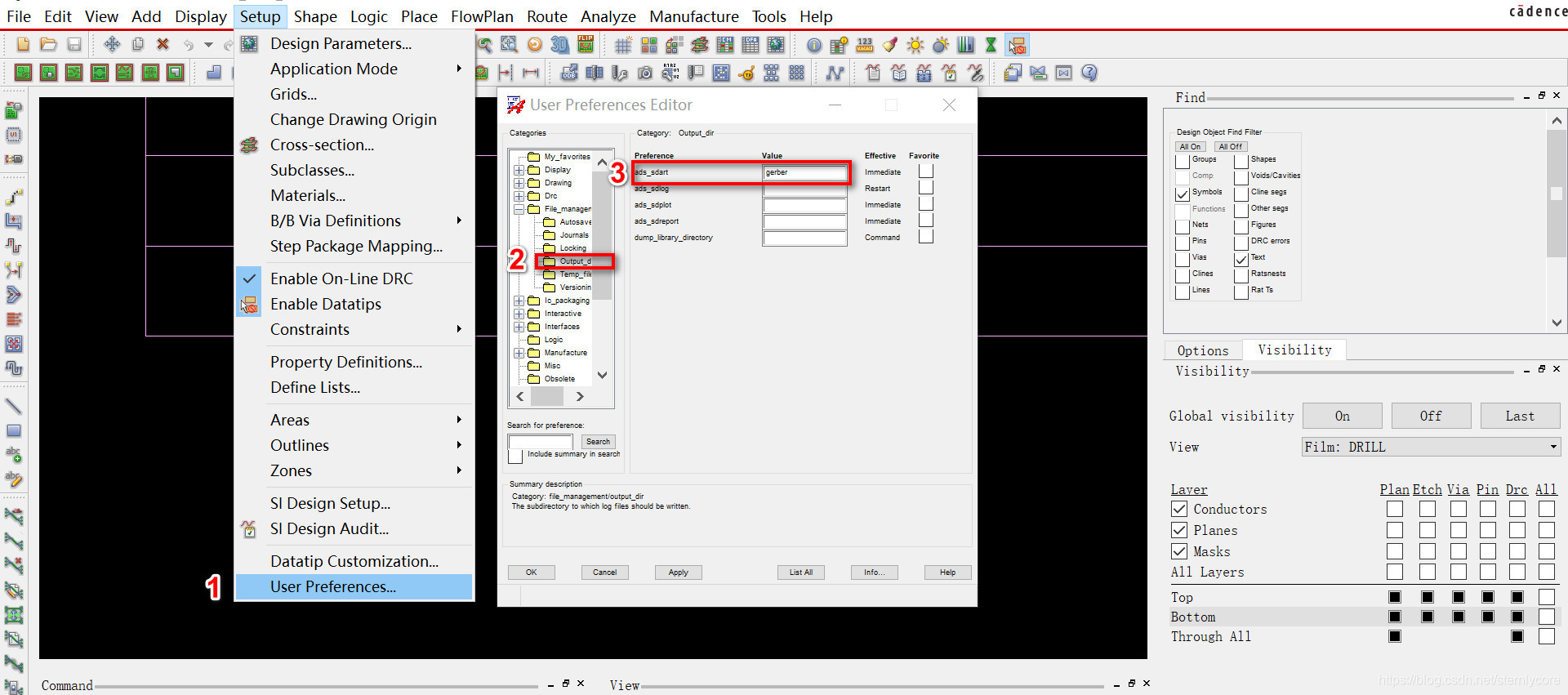Select the Add Text abc tool in left toolbar
This screenshot has width=1568, height=695.
[x=14, y=454]
